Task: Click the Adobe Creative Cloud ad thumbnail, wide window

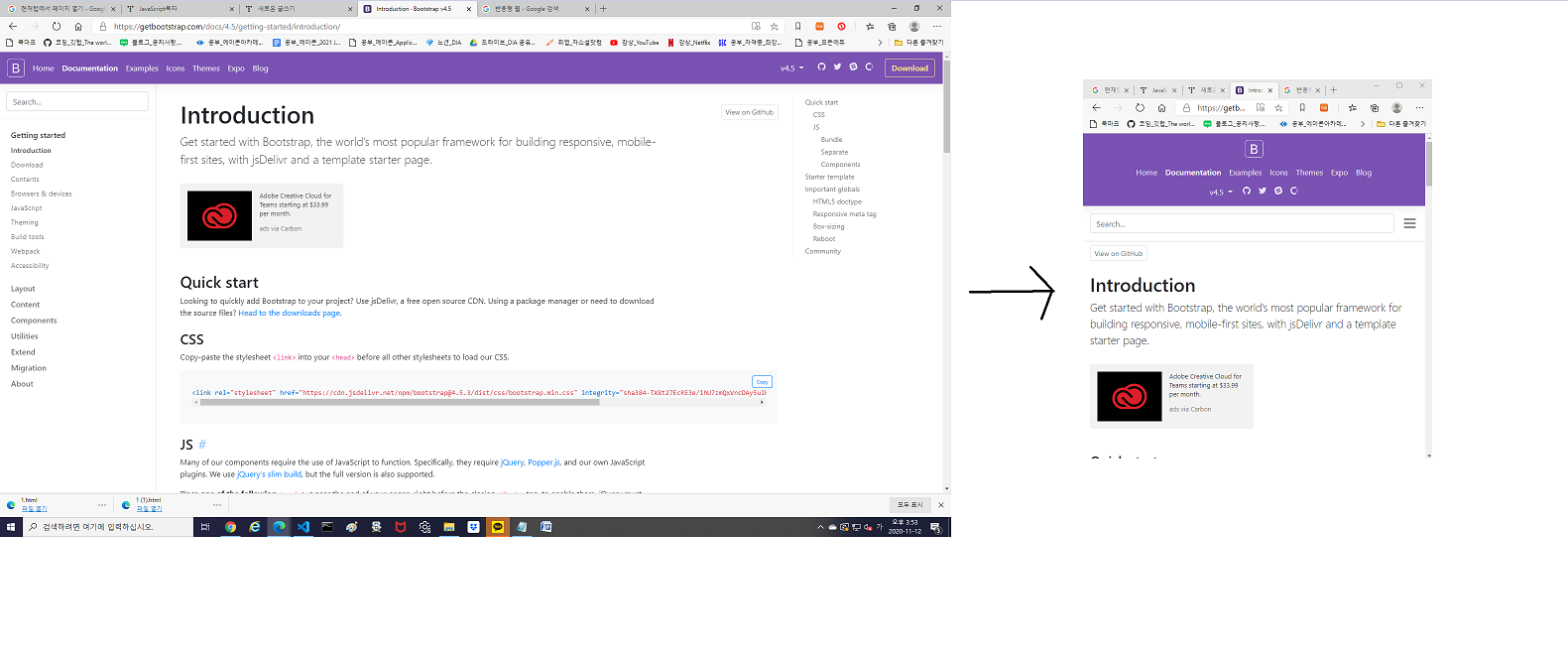Action: pos(219,215)
